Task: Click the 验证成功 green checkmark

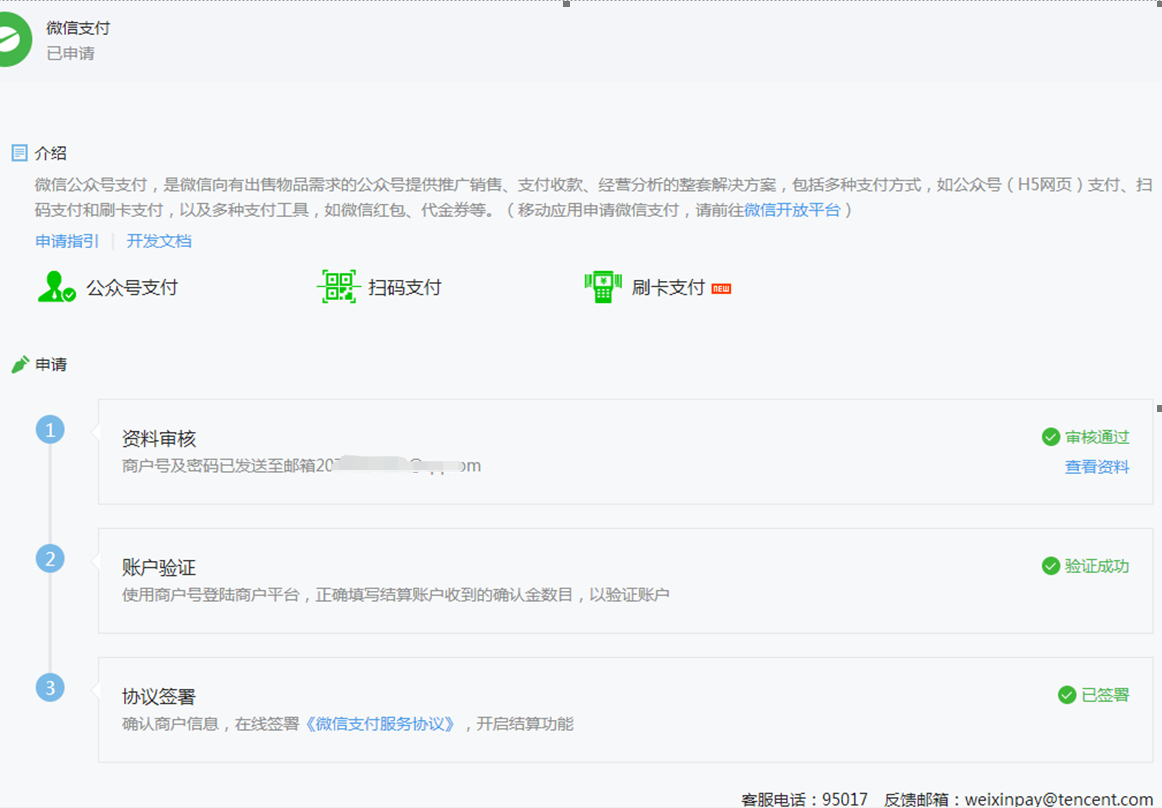Action: coord(1050,565)
